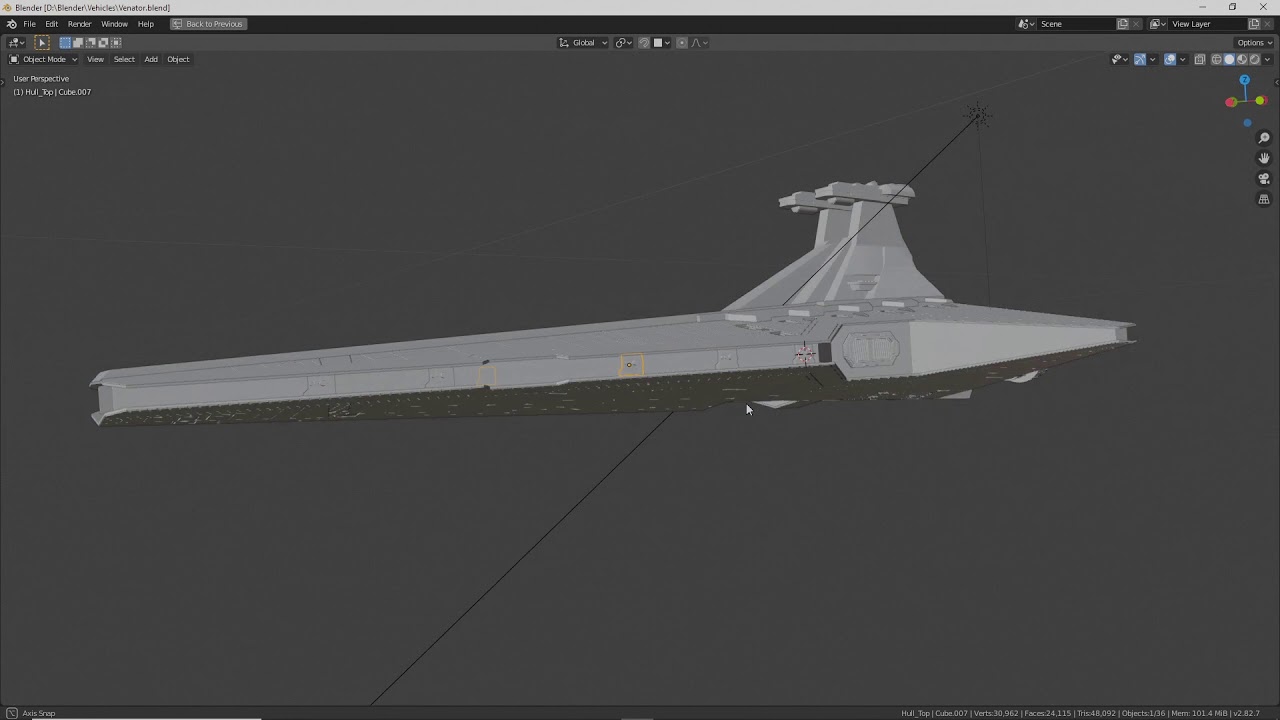Delete the scene via X icon
The image size is (1280, 720).
click(1136, 24)
